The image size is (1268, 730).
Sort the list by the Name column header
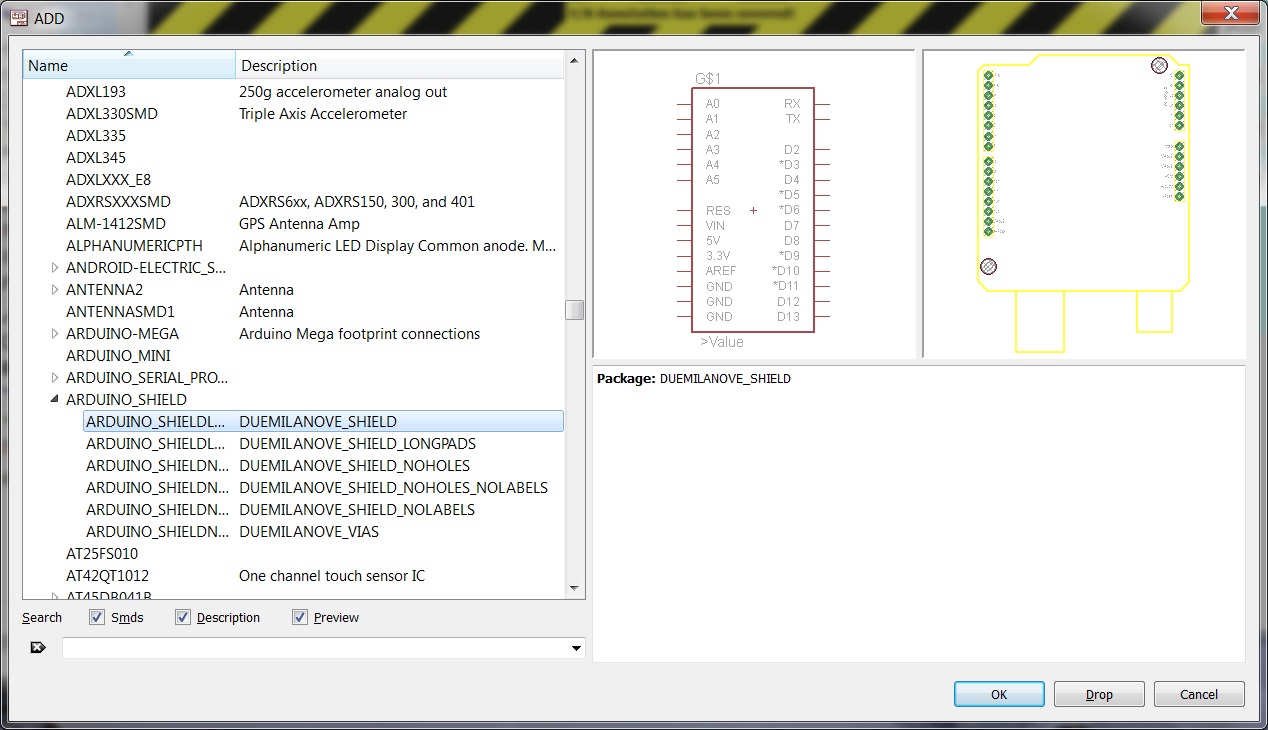130,66
